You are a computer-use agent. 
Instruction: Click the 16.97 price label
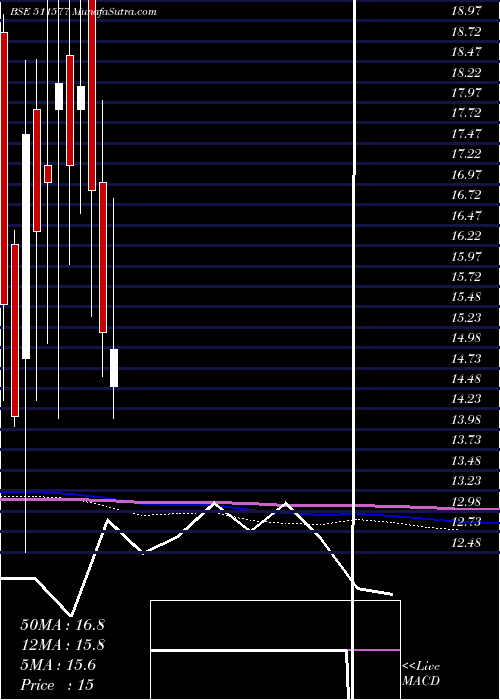(466, 175)
